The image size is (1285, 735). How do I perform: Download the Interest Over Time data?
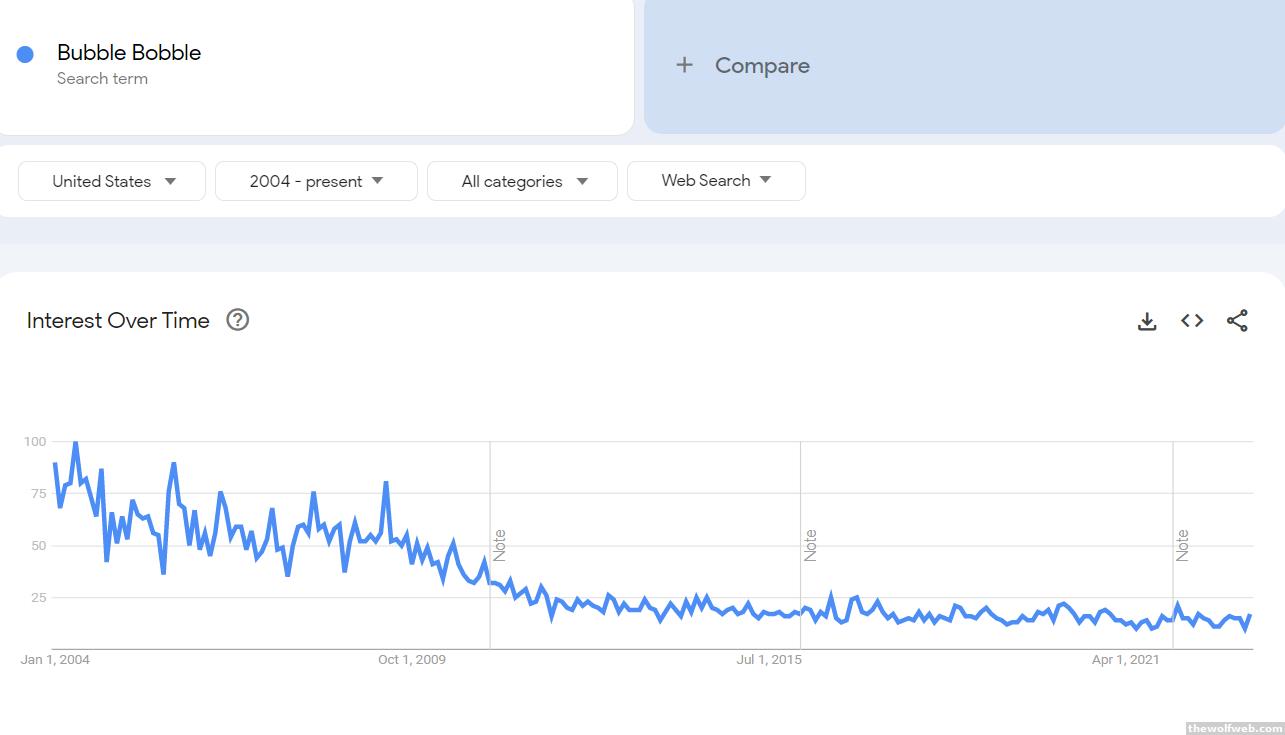tap(1147, 321)
